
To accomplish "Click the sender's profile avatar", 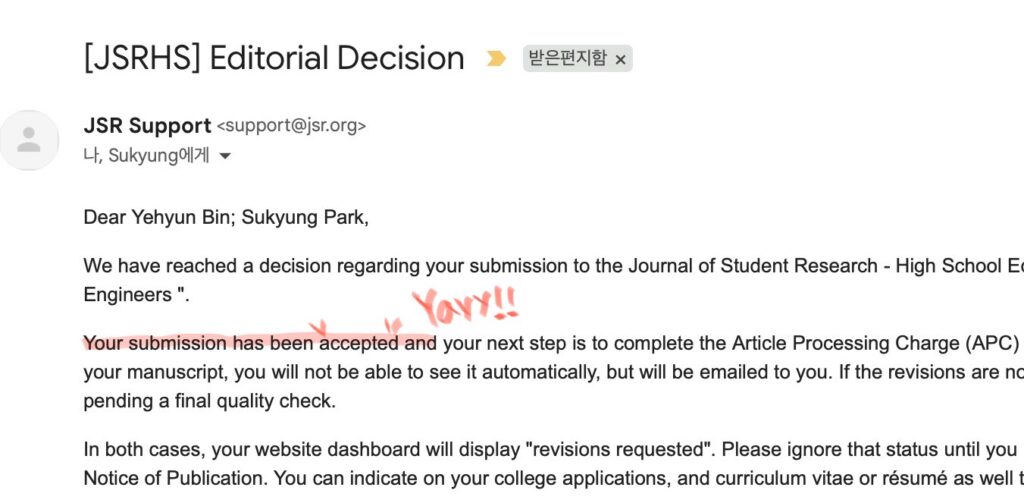I will pyautogui.click(x=29, y=140).
